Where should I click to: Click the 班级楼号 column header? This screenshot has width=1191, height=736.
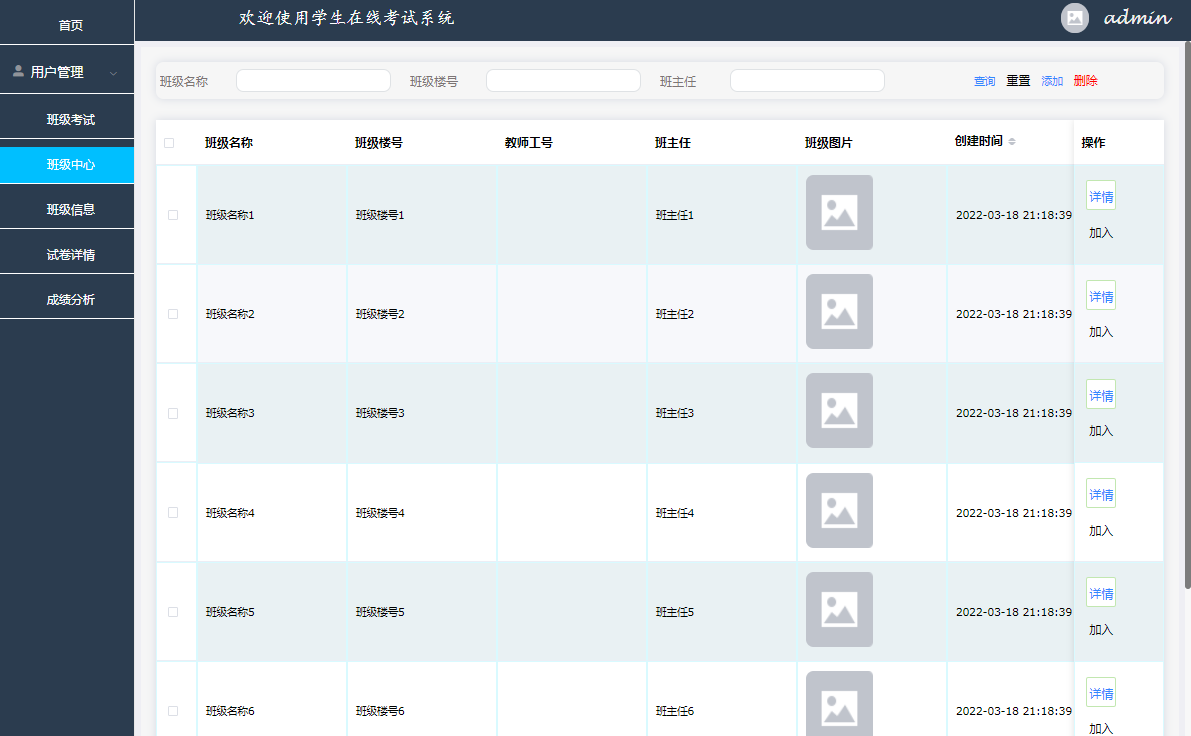coord(378,143)
